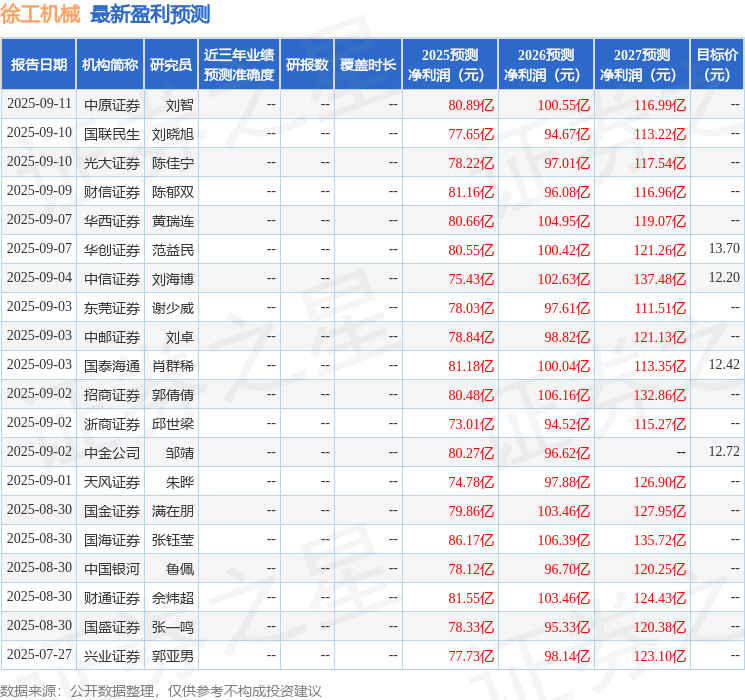Click researcher name 刘智

tap(180, 105)
